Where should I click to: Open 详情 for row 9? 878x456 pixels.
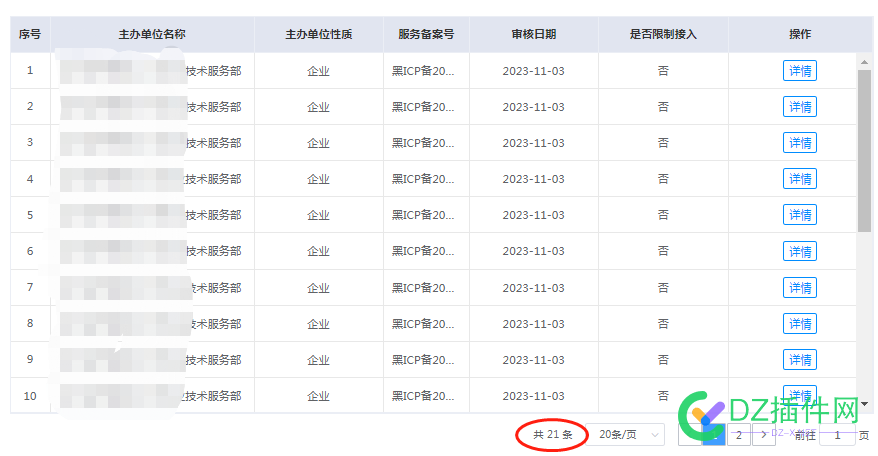(x=800, y=360)
